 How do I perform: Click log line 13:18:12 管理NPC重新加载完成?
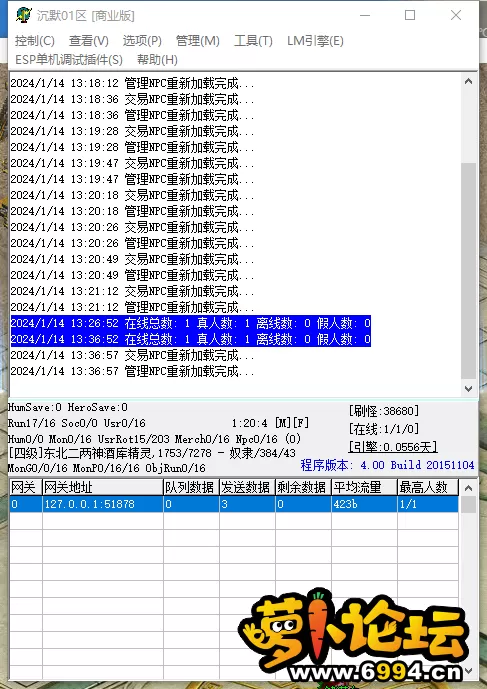[x=132, y=83]
